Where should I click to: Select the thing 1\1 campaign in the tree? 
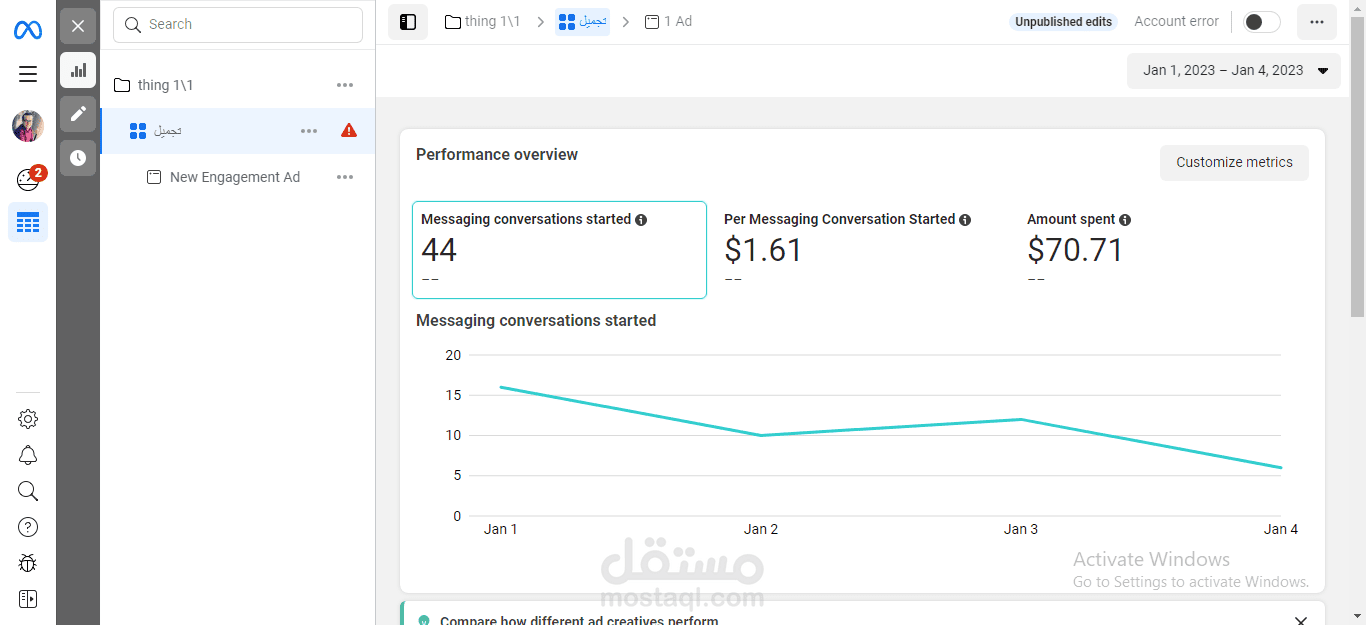(165, 85)
